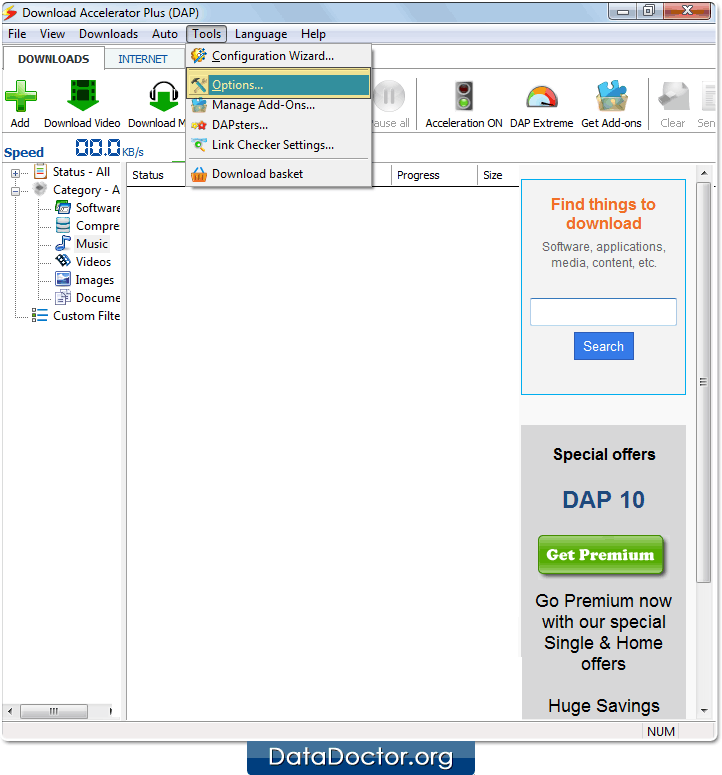Click the Download basket icon
The width and height of the screenshot is (722, 775).
199,174
